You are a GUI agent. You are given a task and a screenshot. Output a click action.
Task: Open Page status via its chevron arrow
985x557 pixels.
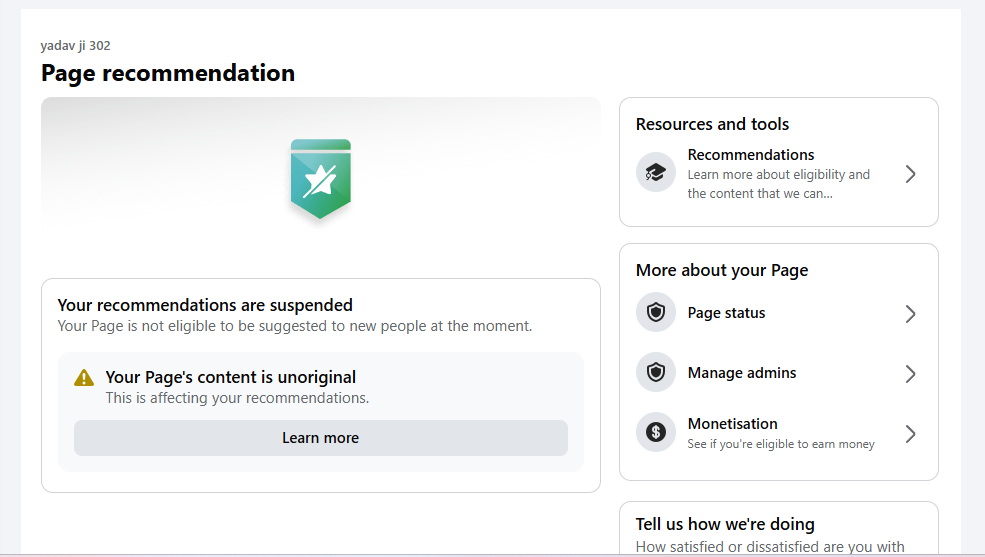(910, 314)
